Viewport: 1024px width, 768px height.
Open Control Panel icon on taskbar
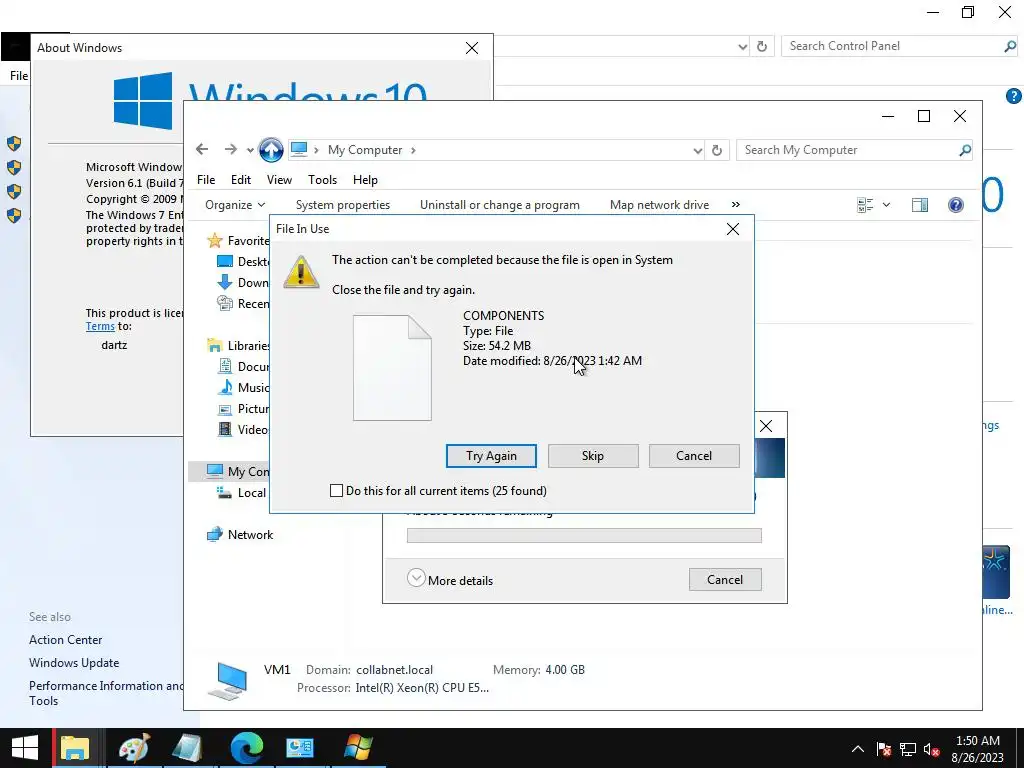point(300,748)
